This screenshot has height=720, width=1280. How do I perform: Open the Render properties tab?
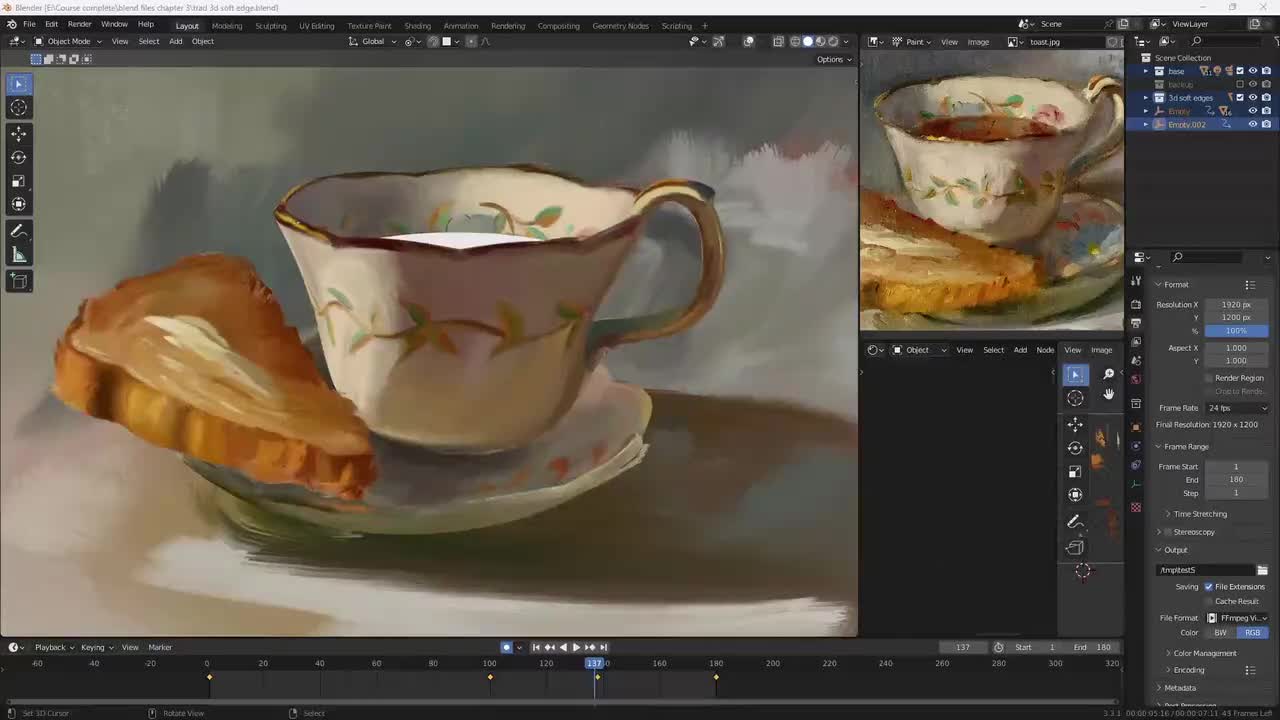(1135, 304)
